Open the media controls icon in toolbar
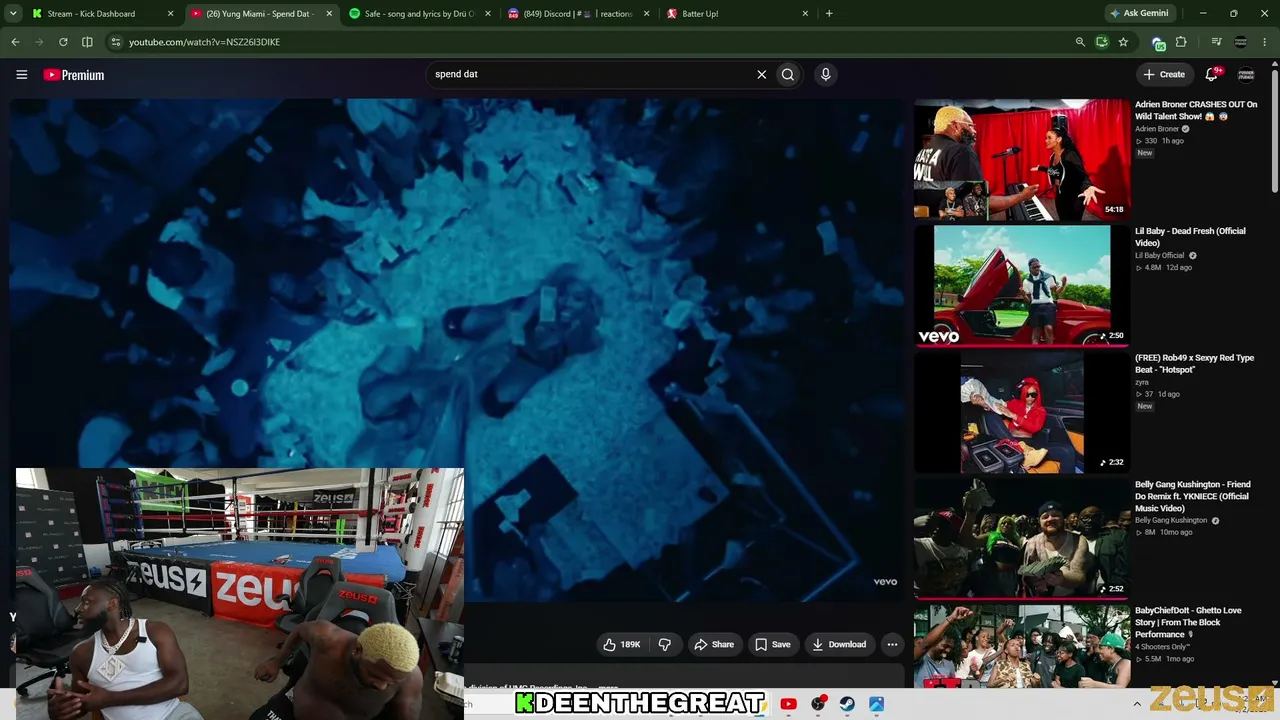The image size is (1280, 720). click(1216, 42)
